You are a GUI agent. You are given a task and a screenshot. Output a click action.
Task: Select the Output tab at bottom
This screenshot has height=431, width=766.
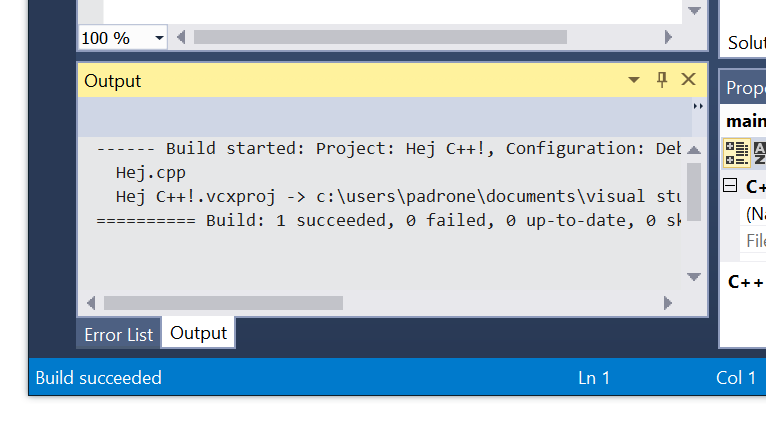[198, 333]
